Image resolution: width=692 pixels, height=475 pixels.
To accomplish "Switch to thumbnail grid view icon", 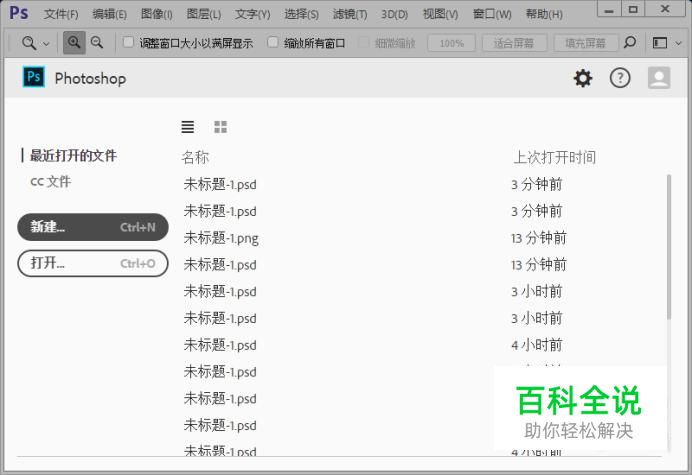I will tap(220, 127).
